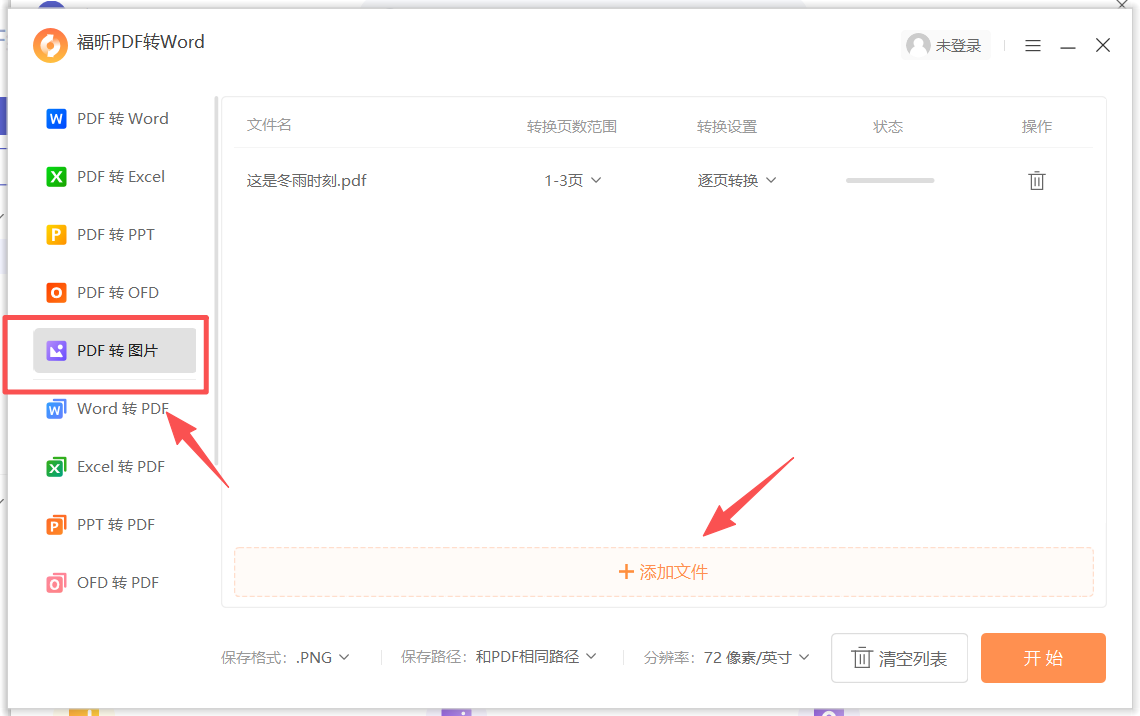
Task: Switch to the PPT 转 PDF converter
Action: (110, 524)
